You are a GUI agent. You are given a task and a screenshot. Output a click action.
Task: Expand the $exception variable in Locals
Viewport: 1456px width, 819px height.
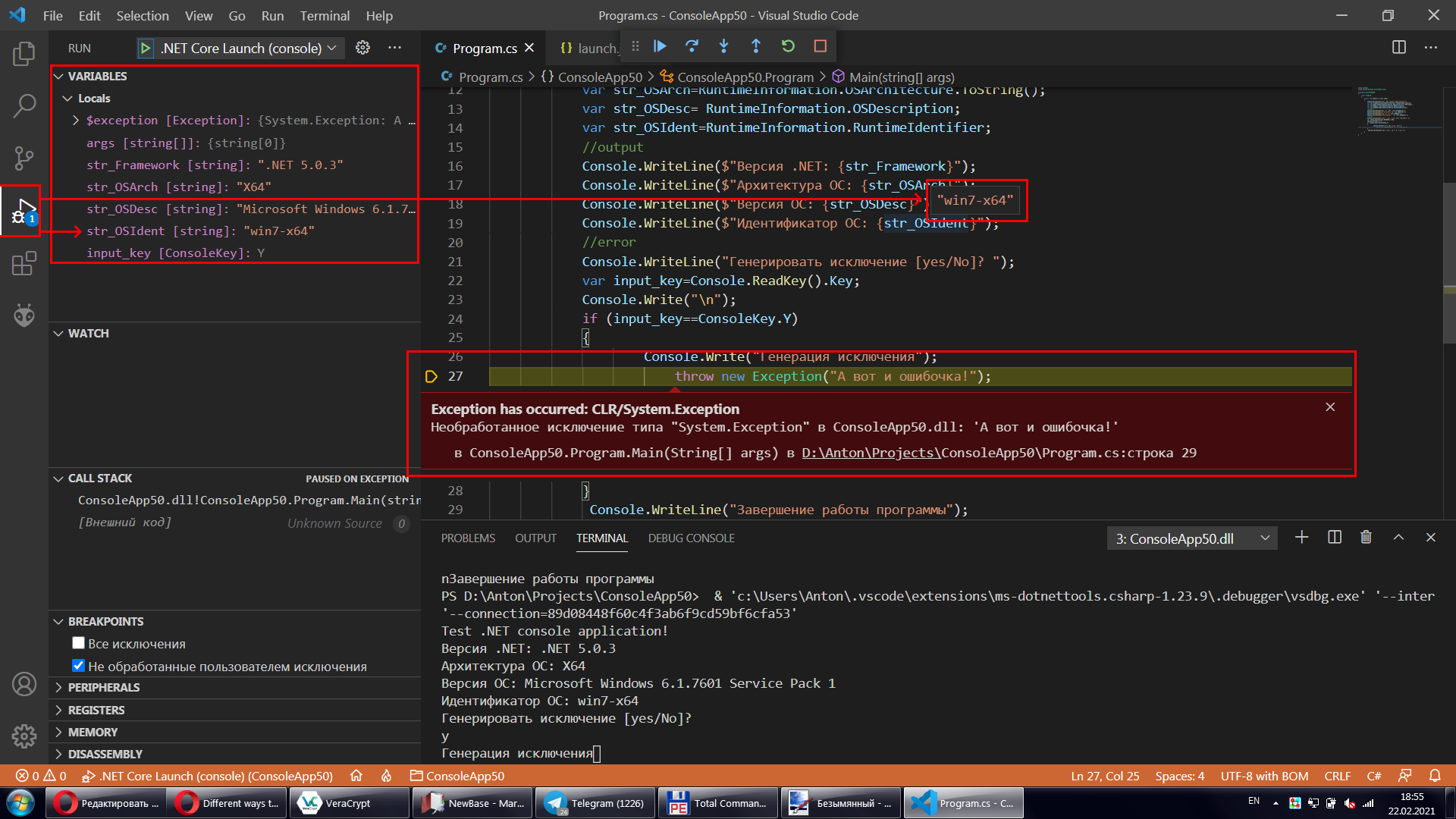[x=75, y=120]
